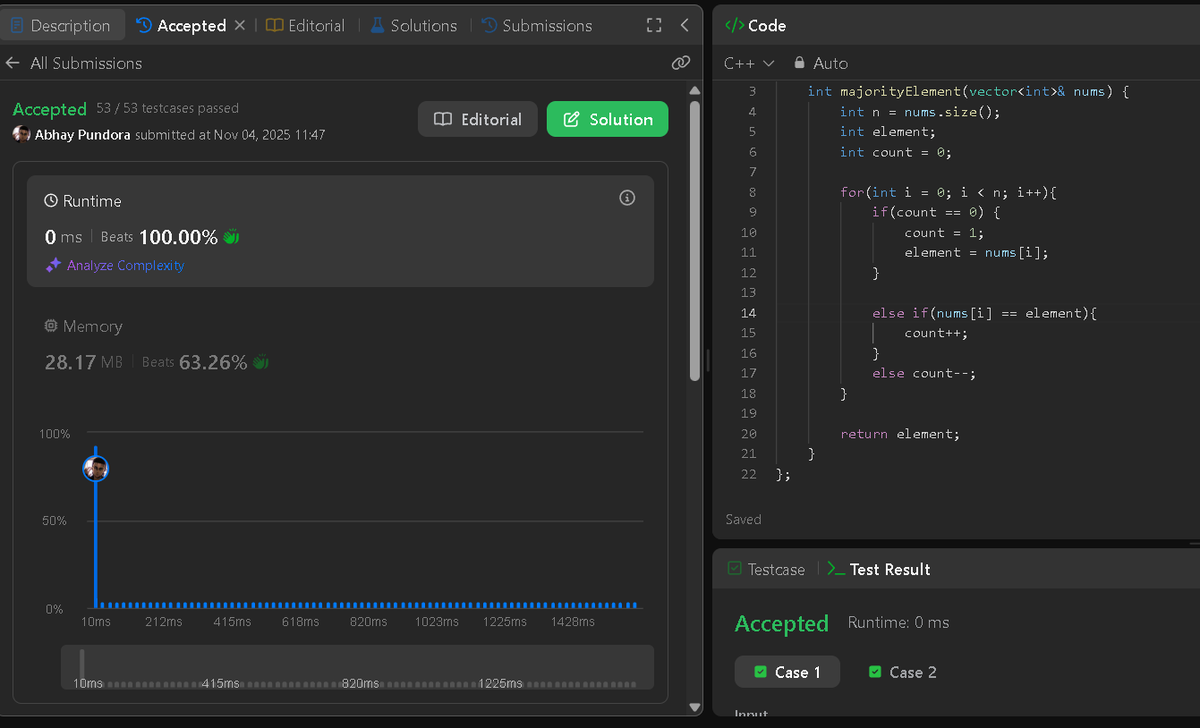The height and width of the screenshot is (728, 1200).
Task: Open the C++ language dropdown
Action: pos(749,63)
